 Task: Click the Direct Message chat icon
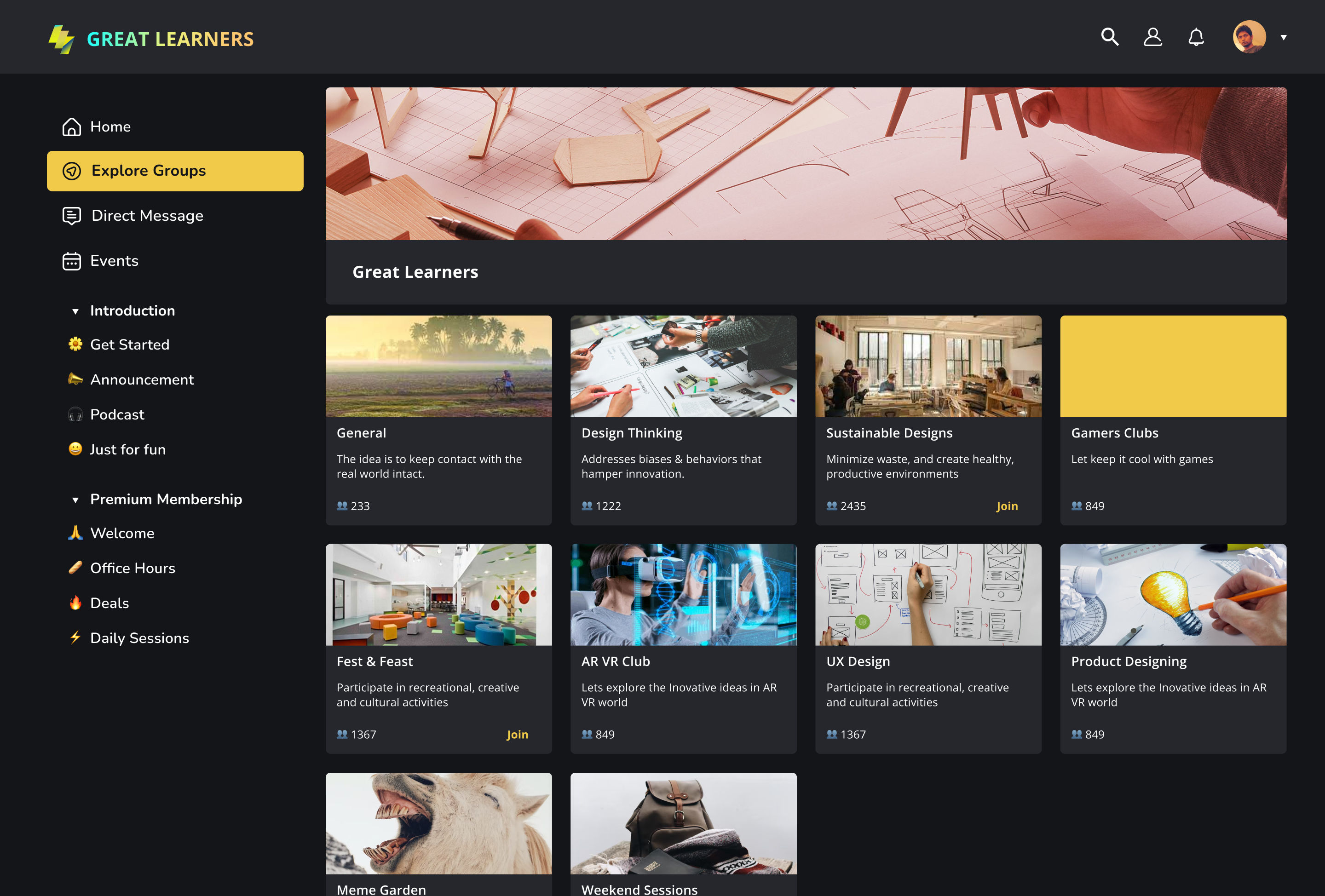pyautogui.click(x=71, y=215)
